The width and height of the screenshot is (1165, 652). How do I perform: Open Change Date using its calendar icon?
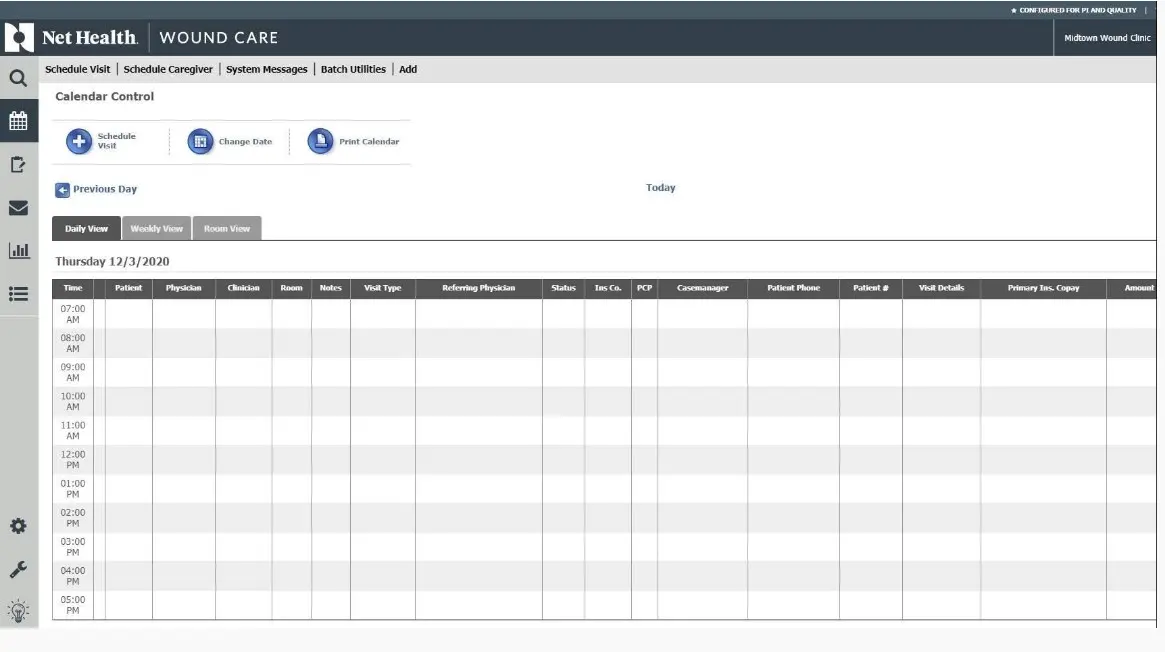(200, 141)
